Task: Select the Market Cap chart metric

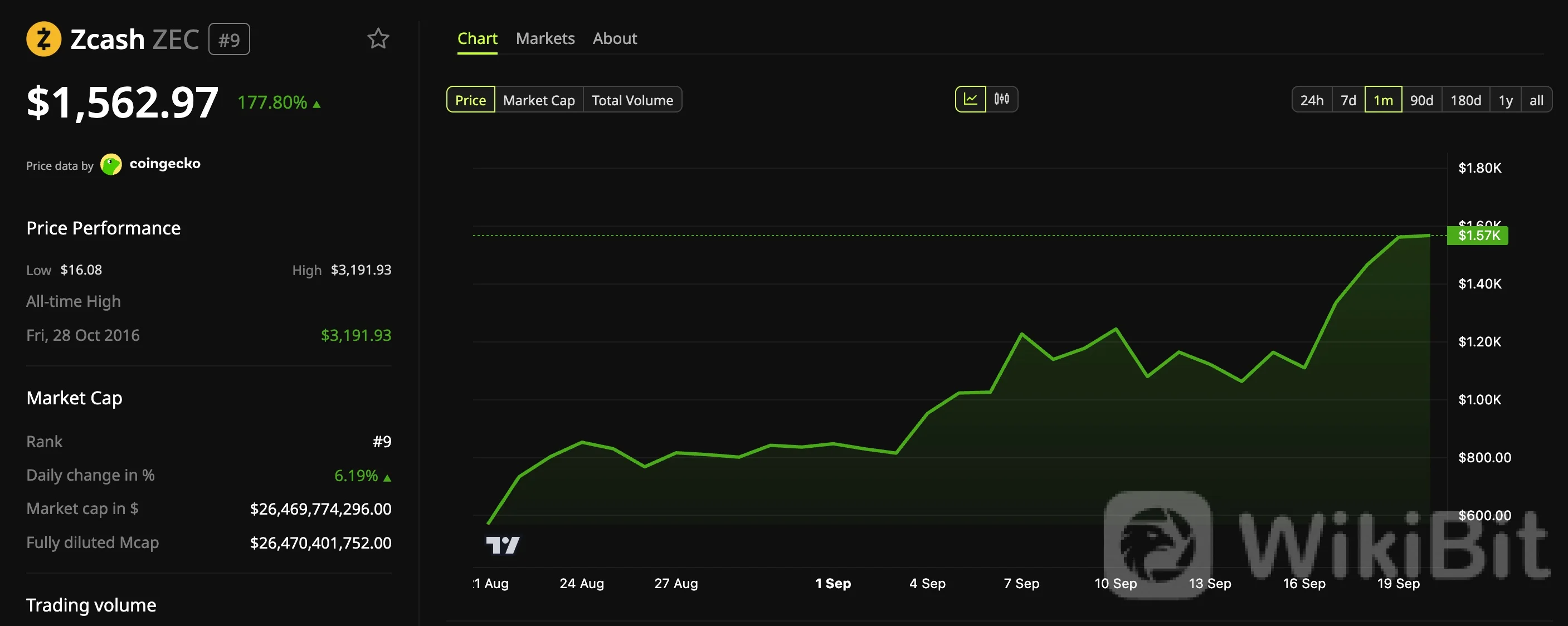Action: (539, 100)
